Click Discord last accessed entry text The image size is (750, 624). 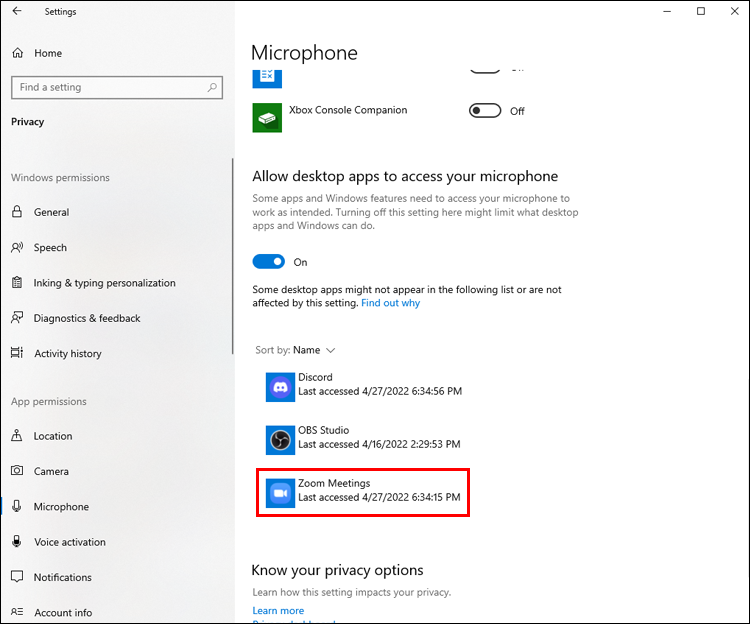click(380, 391)
